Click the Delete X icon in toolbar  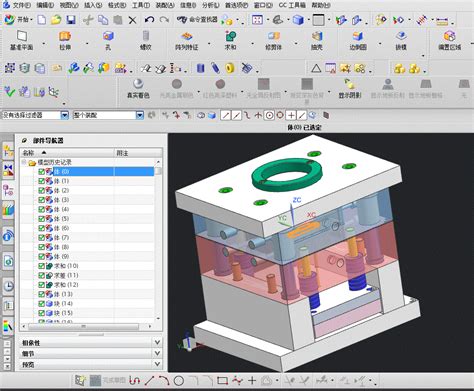point(132,20)
